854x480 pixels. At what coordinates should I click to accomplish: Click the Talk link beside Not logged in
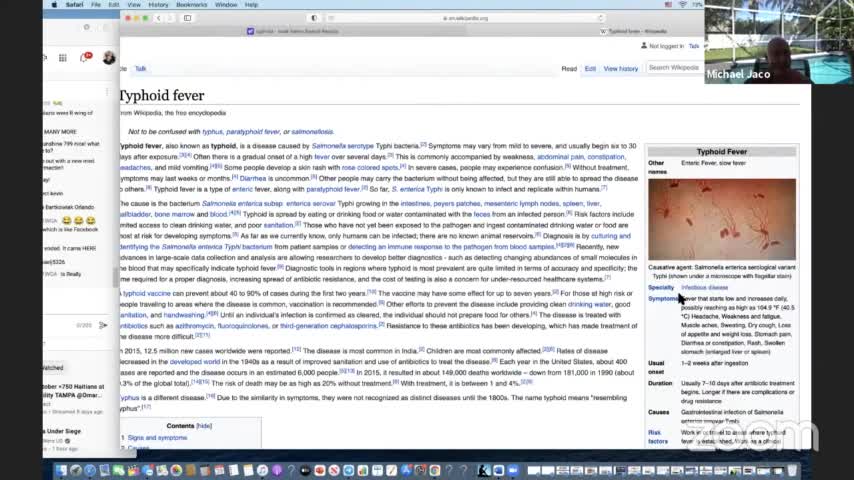coord(693,46)
